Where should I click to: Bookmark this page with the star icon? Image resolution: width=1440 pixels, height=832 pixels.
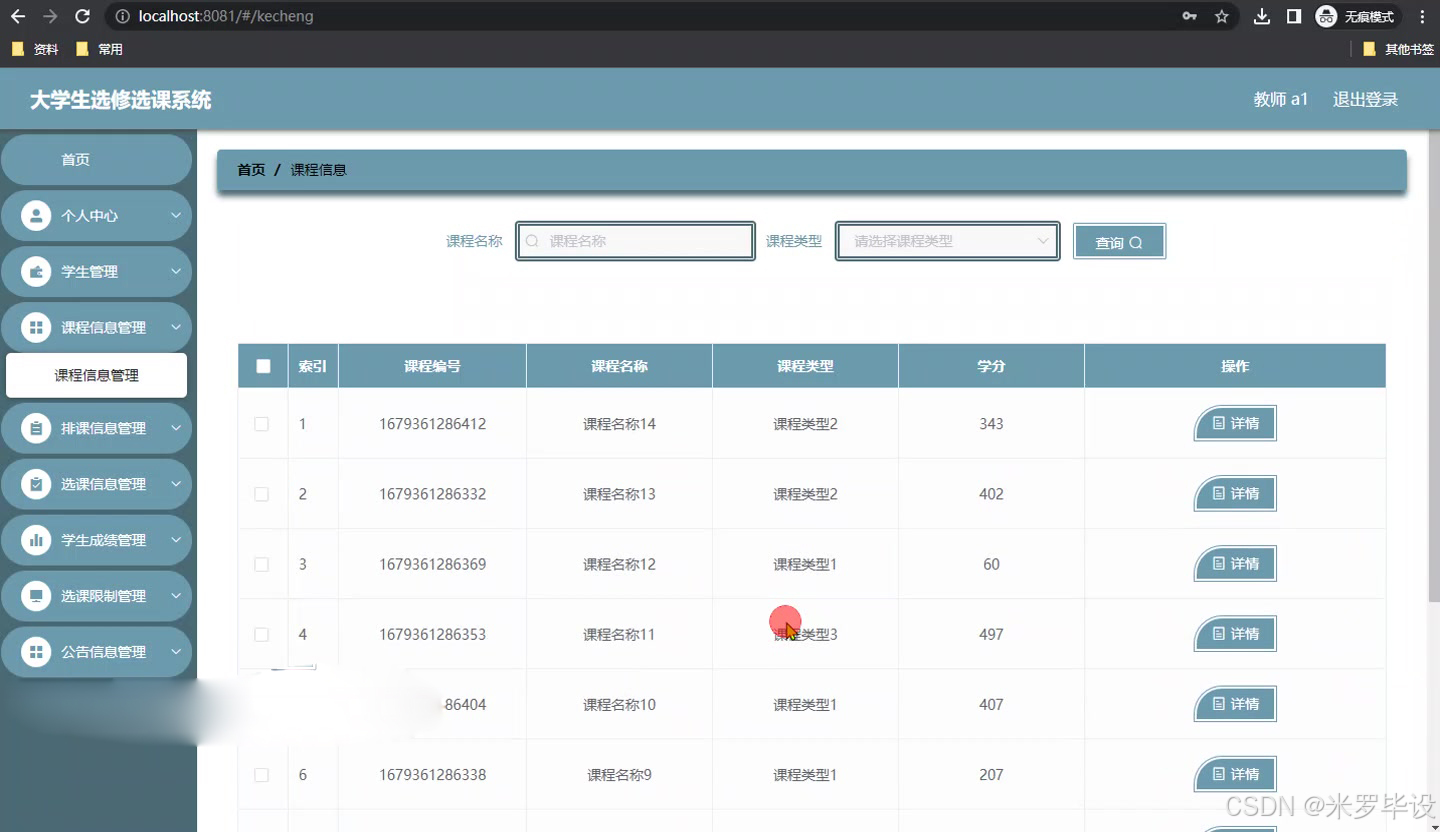[x=1221, y=16]
